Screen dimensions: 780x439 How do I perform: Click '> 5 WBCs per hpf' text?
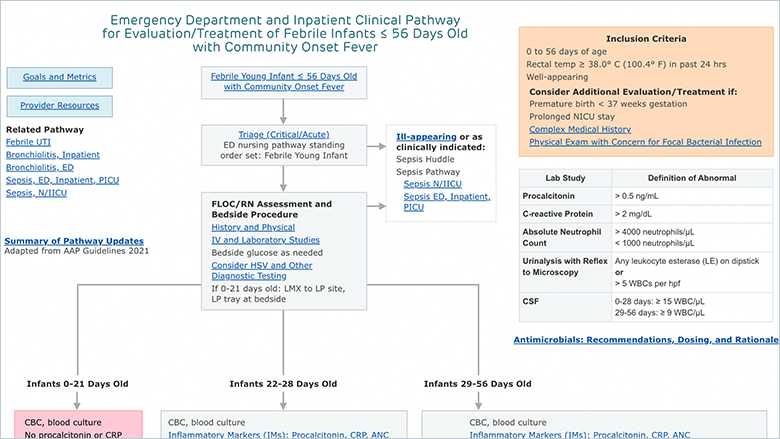tap(648, 283)
